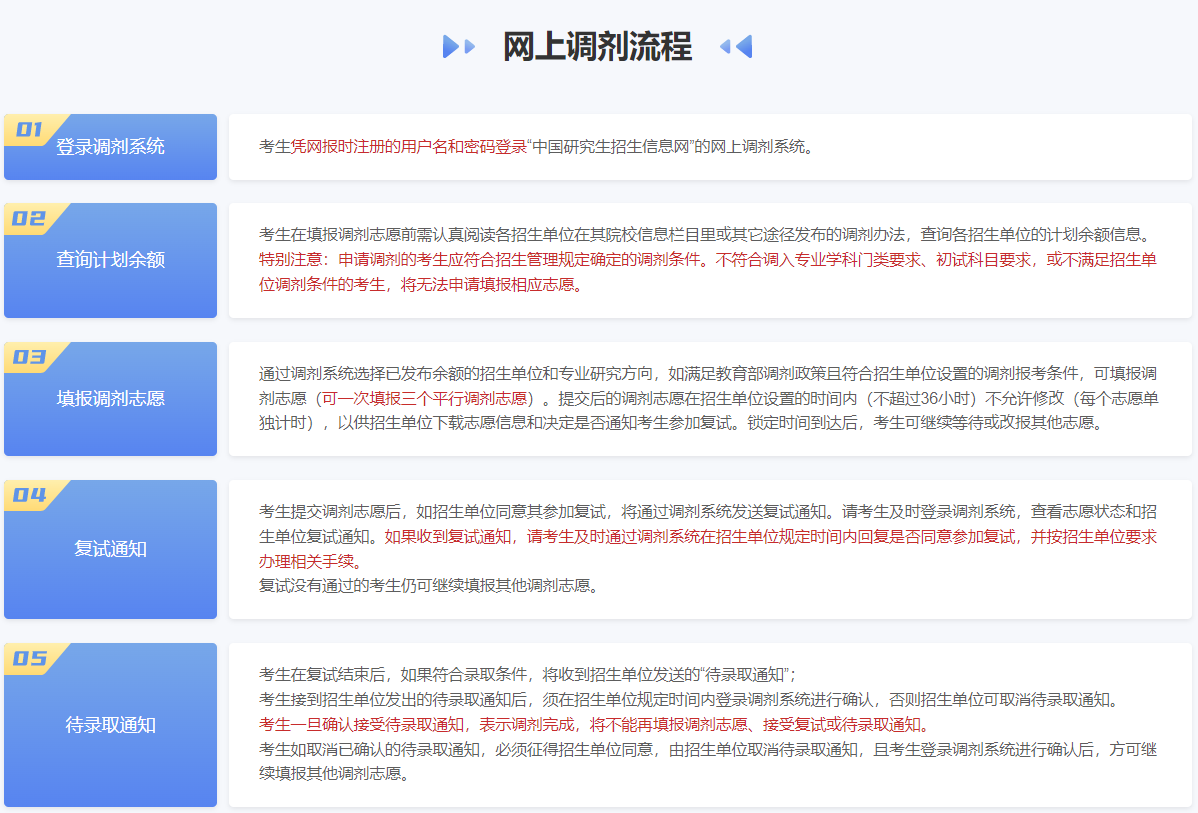Select the 查询计划余额 step card

point(110,260)
